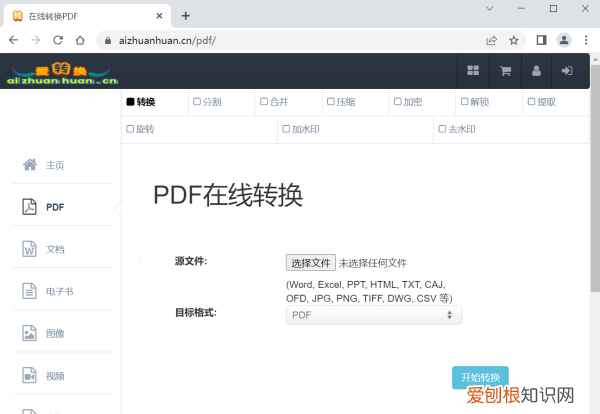Select the 去水印 tab
Image resolution: width=600 pixels, height=414 pixels.
tap(512, 129)
